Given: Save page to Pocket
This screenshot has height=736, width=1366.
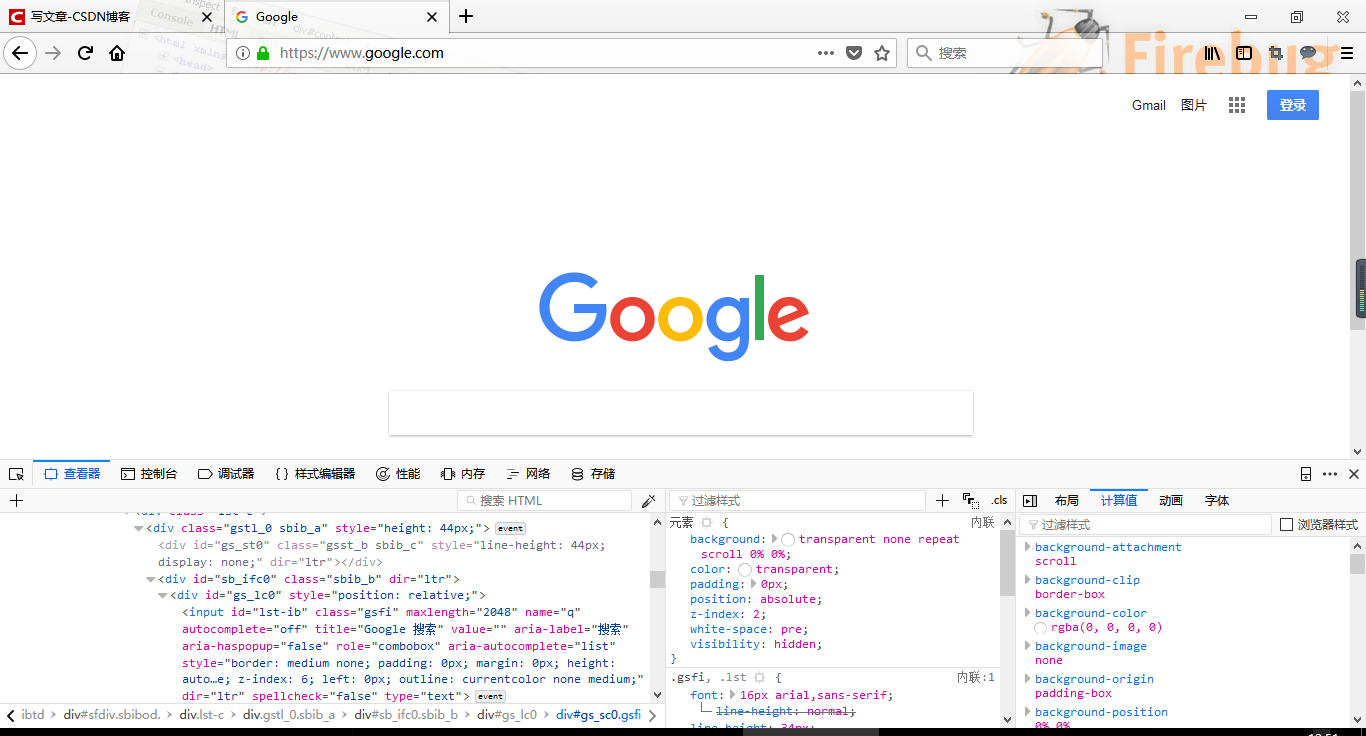Looking at the screenshot, I should pyautogui.click(x=854, y=53).
